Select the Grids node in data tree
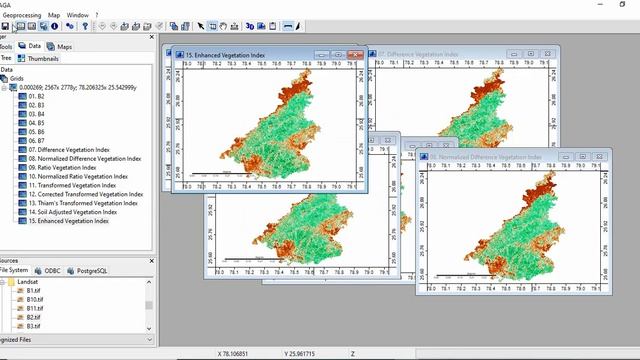640x360 pixels. click(13, 78)
